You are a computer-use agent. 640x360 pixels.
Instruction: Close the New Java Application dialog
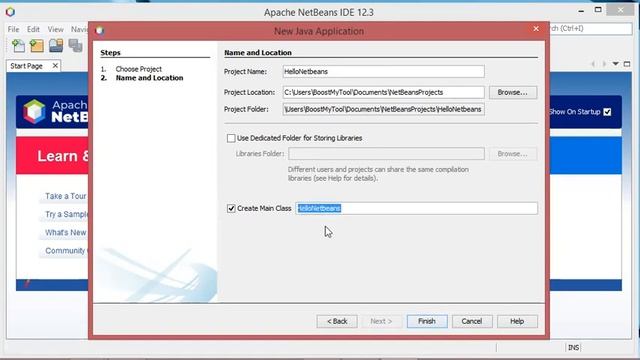[x=536, y=29]
